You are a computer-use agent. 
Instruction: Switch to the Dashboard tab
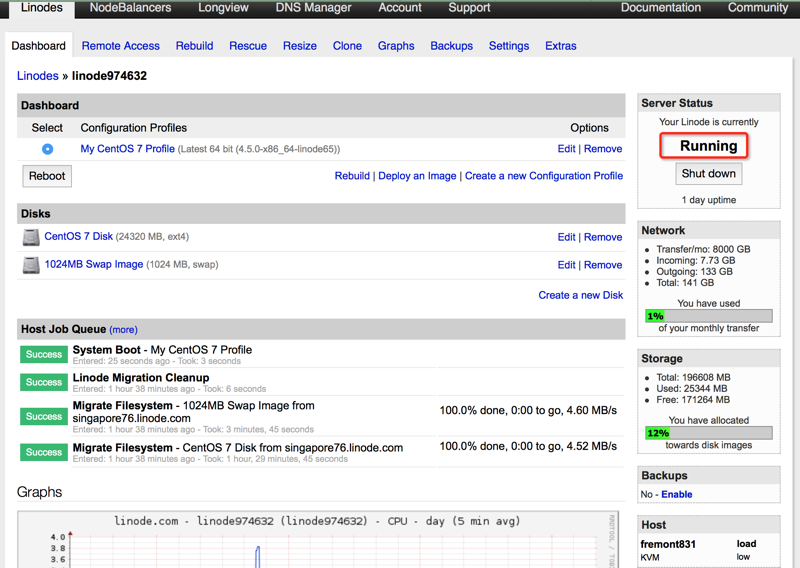point(39,46)
